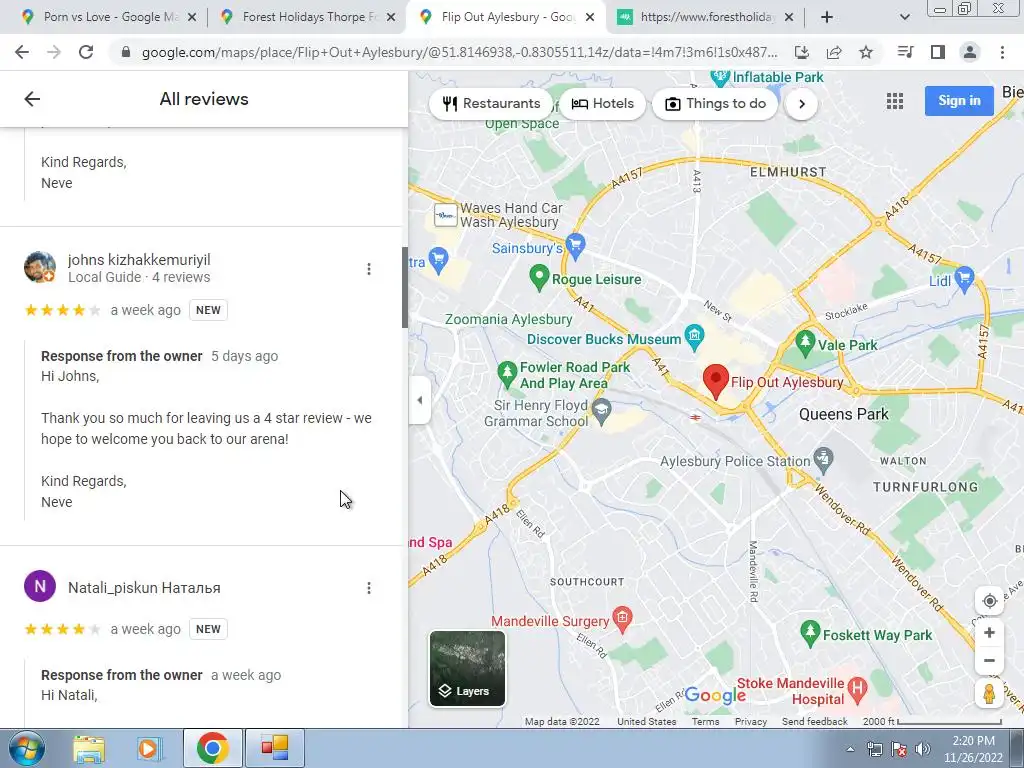The height and width of the screenshot is (768, 1024).
Task: Open Privacy link at map bottom
Action: [750, 722]
